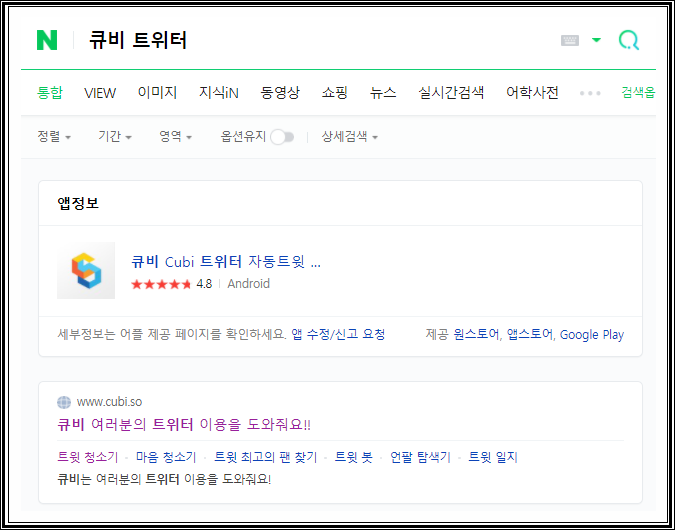Screen dimensions: 675x530
Task: Click the 검색옵 search options link
Action: click(638, 93)
